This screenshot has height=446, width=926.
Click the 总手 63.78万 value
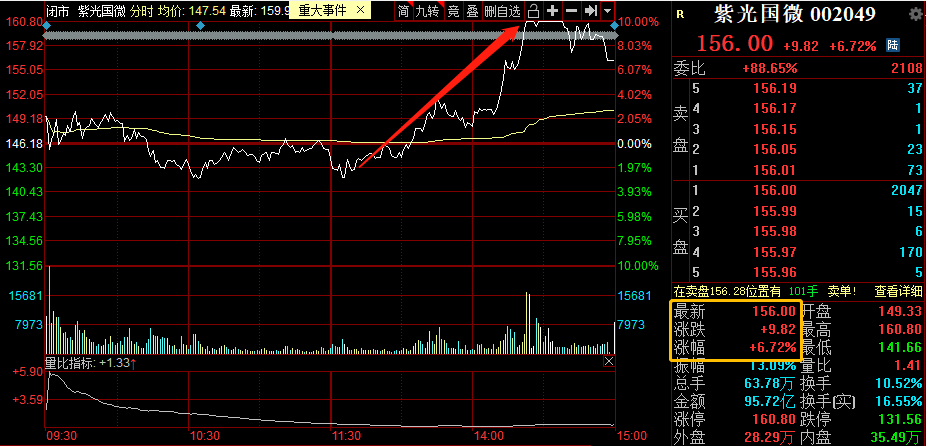click(x=770, y=383)
